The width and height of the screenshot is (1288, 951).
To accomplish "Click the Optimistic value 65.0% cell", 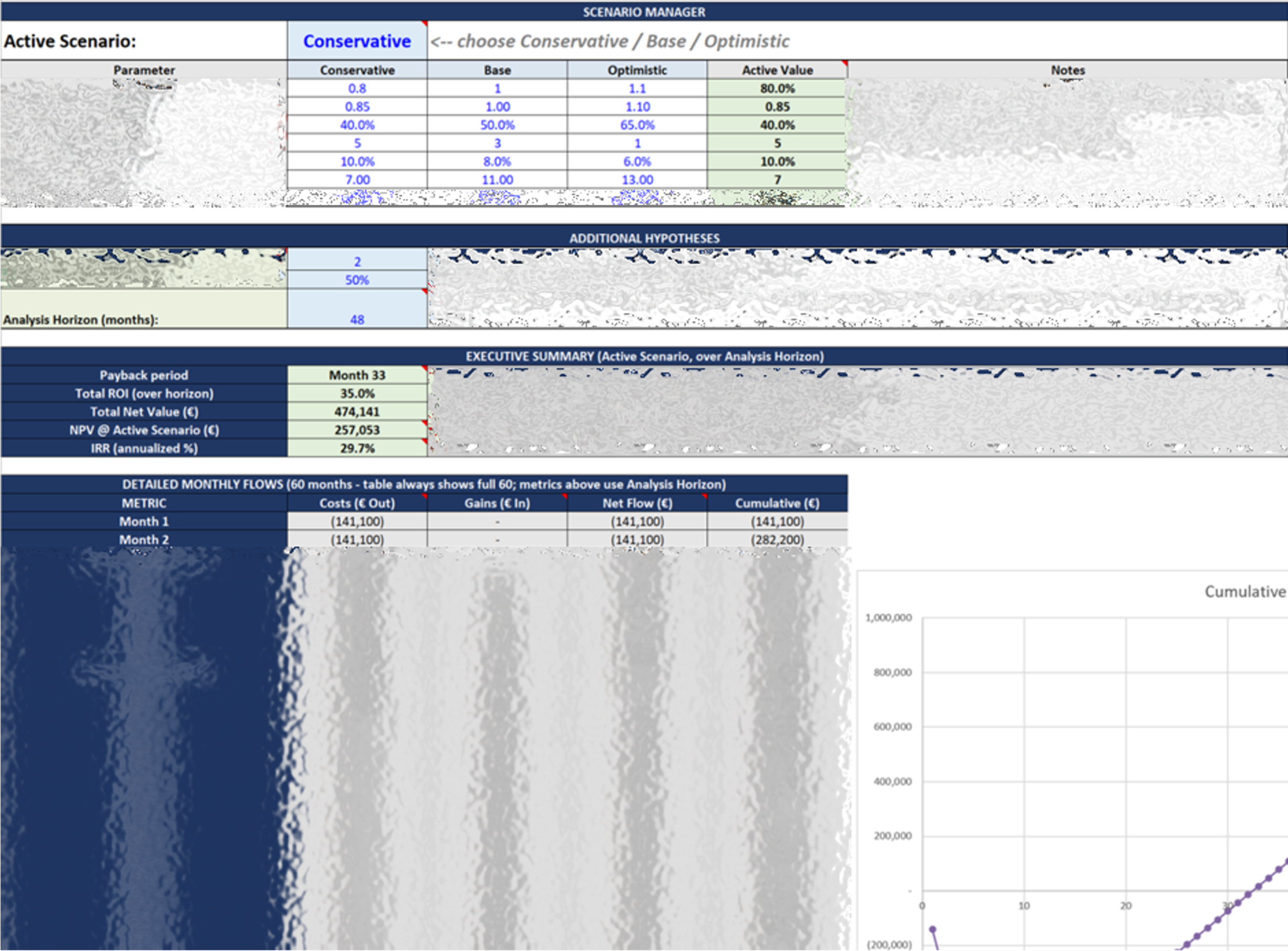I will tap(637, 125).
